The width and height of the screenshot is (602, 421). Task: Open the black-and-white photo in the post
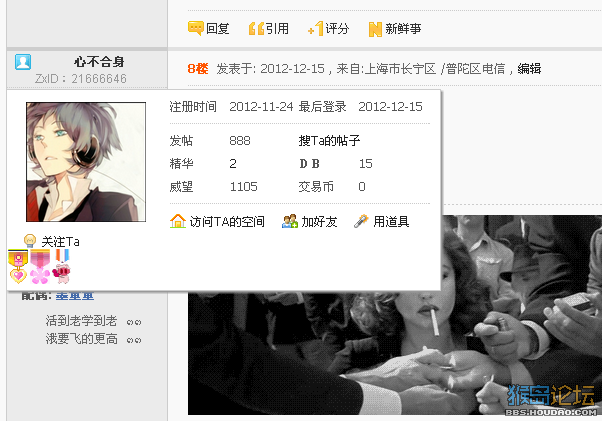pos(395,315)
